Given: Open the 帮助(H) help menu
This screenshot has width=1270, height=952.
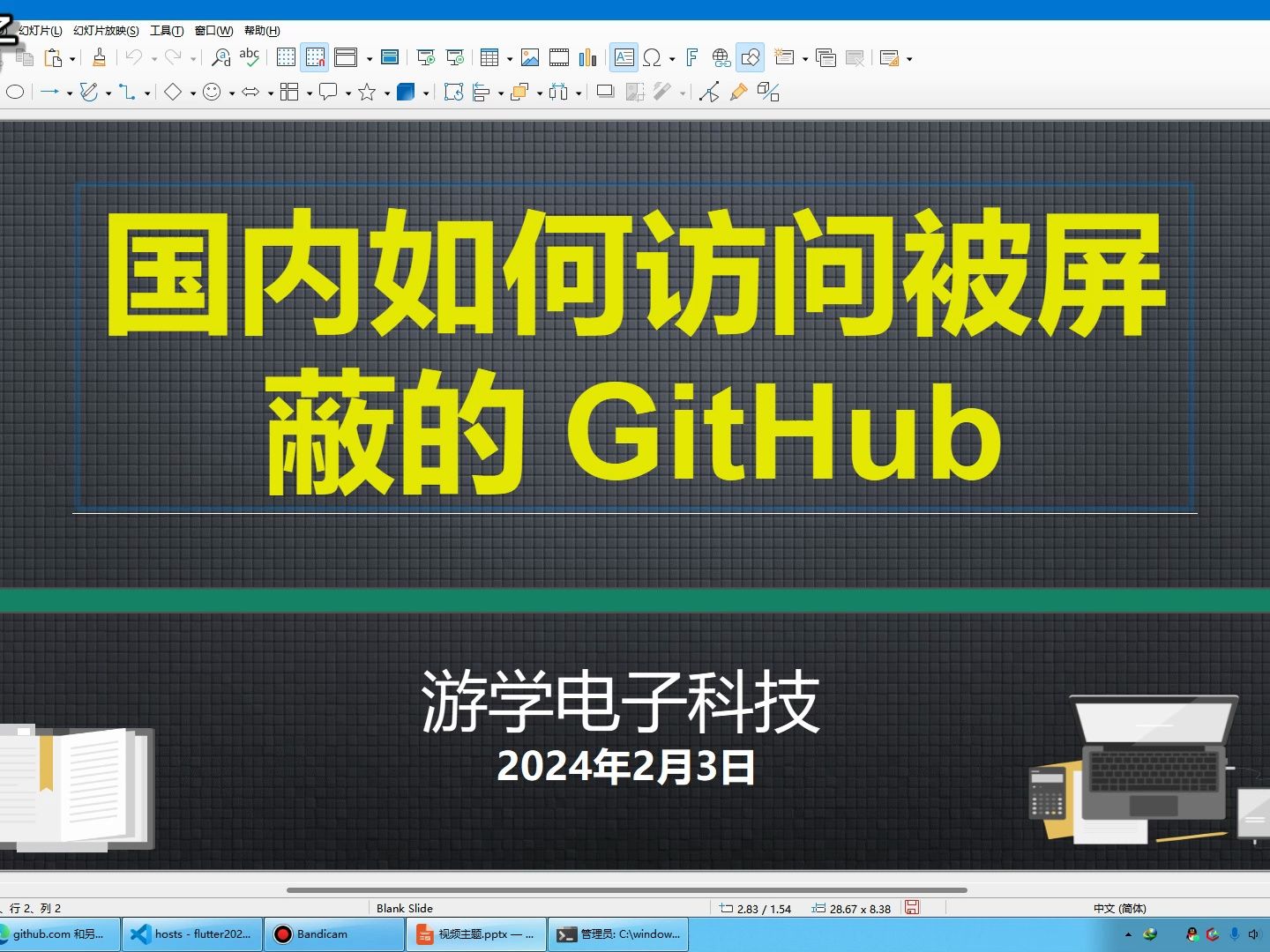Looking at the screenshot, I should pyautogui.click(x=262, y=31).
